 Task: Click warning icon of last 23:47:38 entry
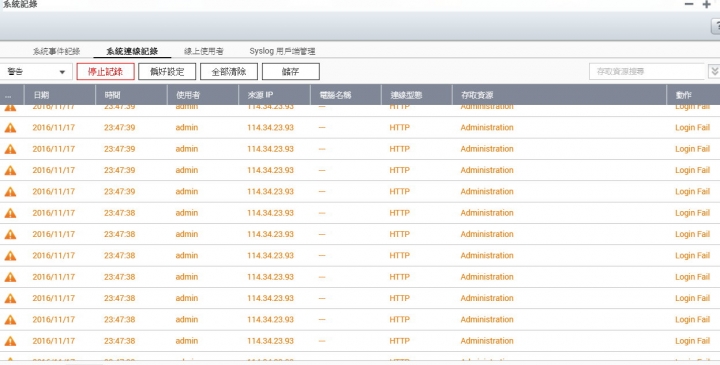point(10,341)
